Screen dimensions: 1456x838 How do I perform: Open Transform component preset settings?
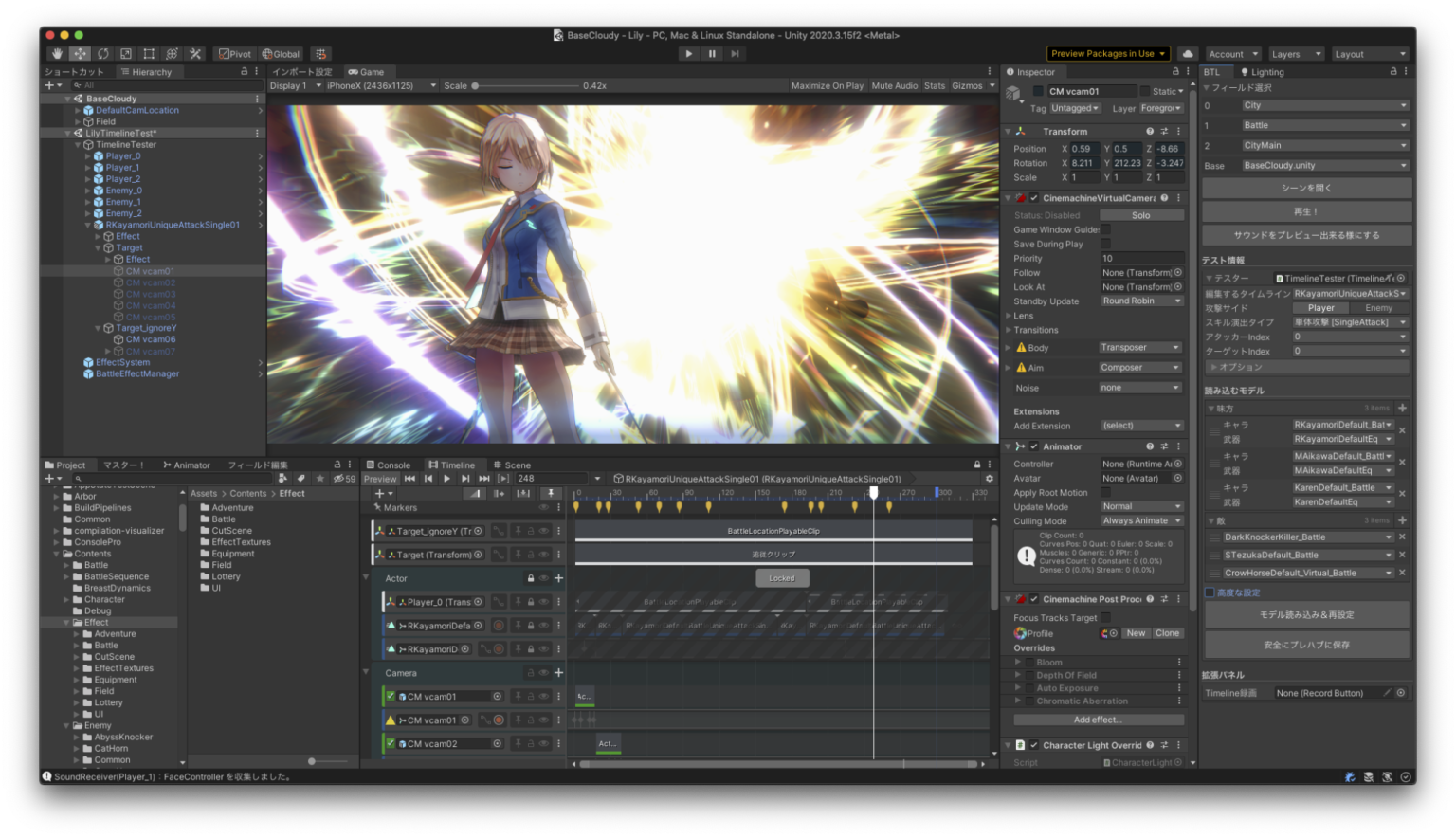tap(1164, 132)
